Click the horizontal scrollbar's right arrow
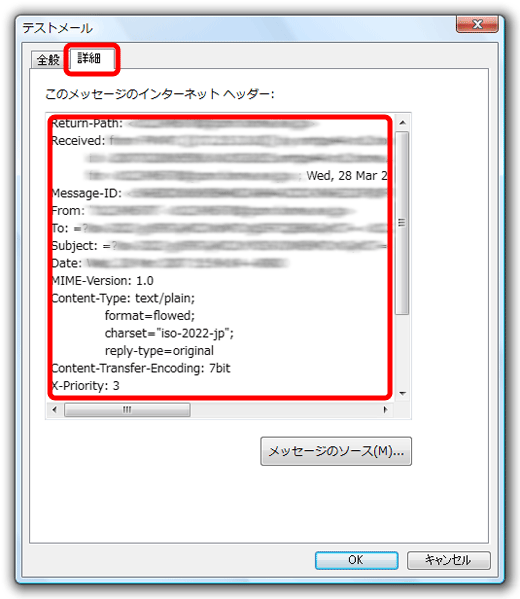 tap(385, 410)
